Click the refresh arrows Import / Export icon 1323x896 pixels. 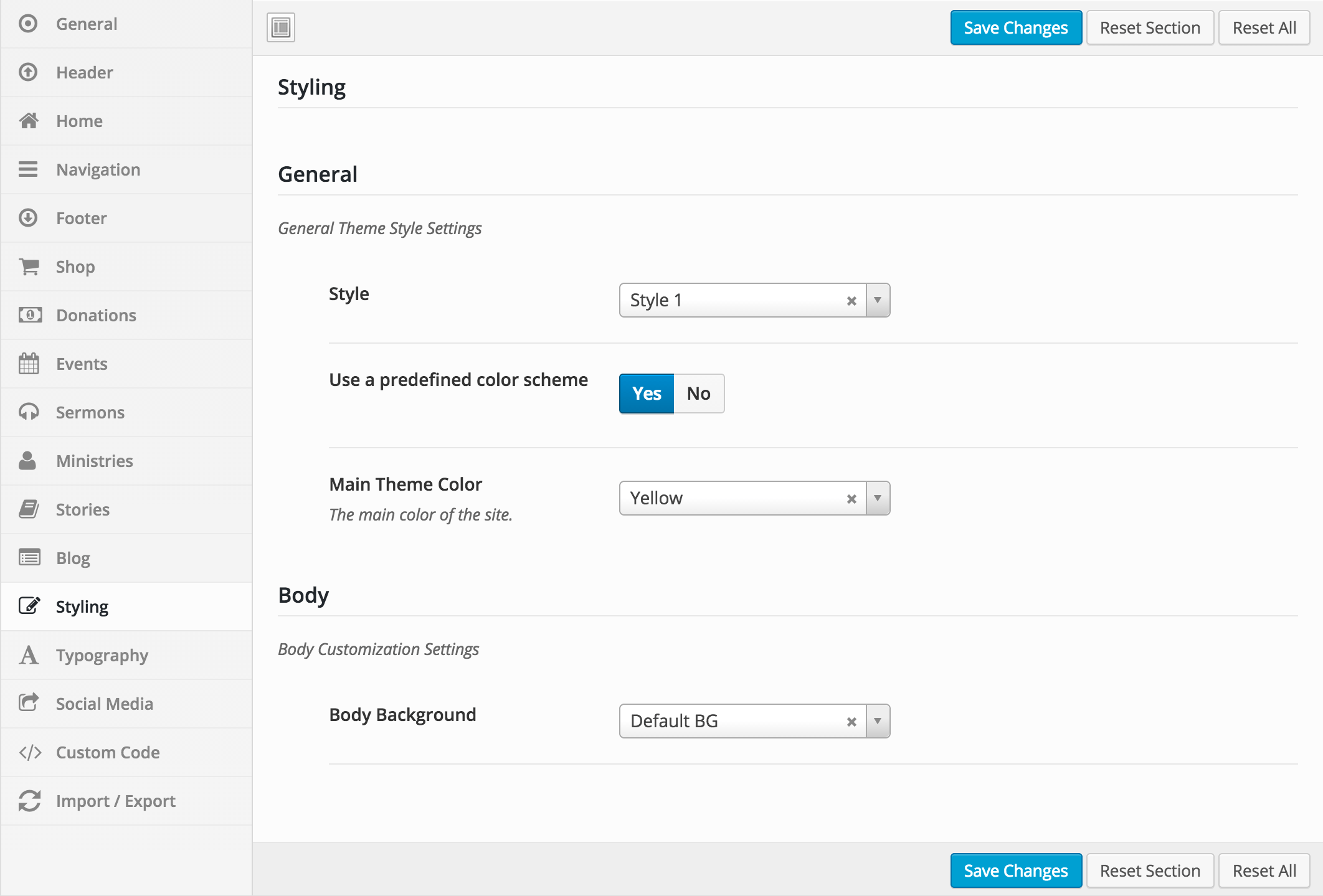[x=29, y=801]
